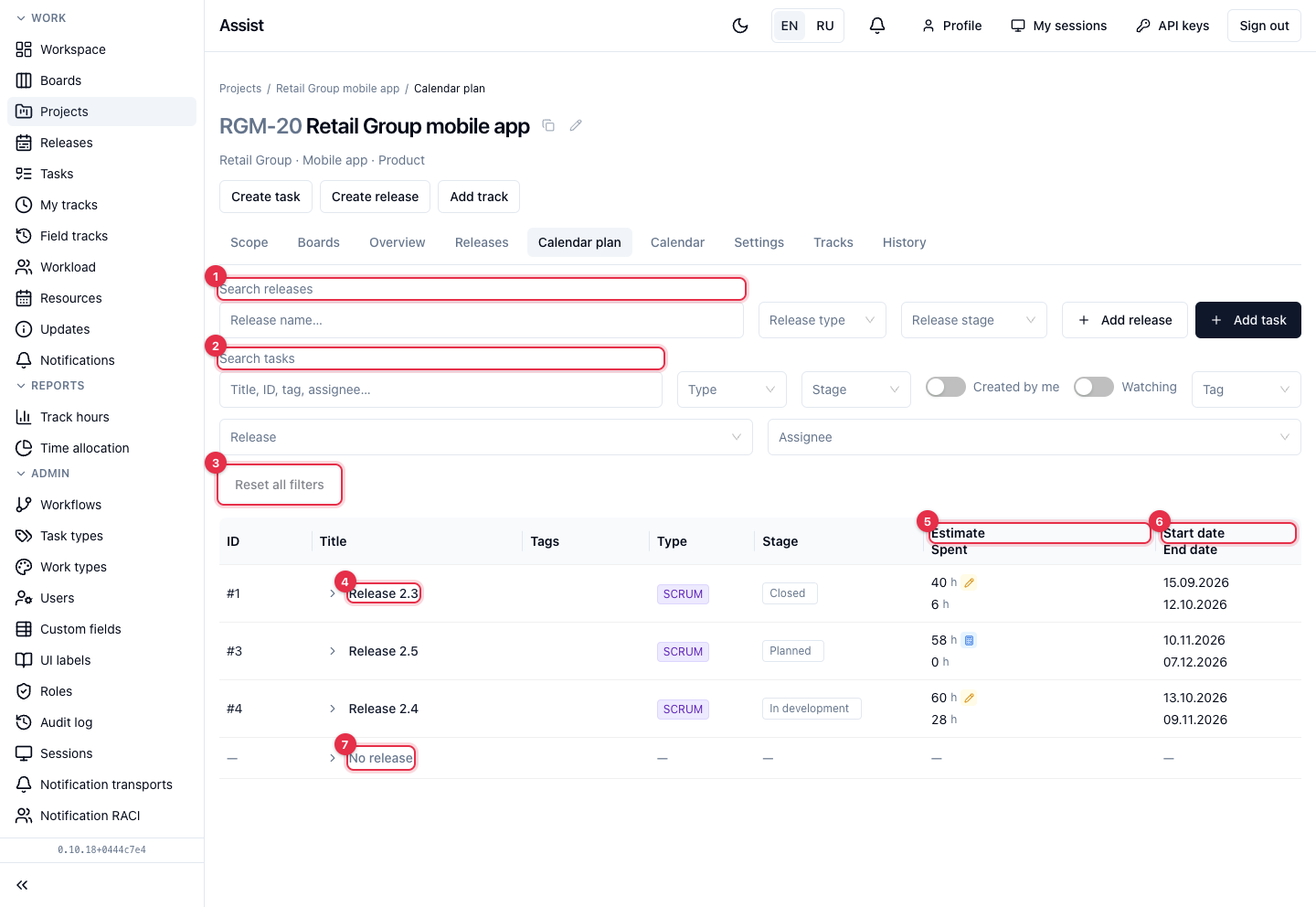The height and width of the screenshot is (907, 1316).
Task: Open Custom fields admin page
Action: point(101,629)
